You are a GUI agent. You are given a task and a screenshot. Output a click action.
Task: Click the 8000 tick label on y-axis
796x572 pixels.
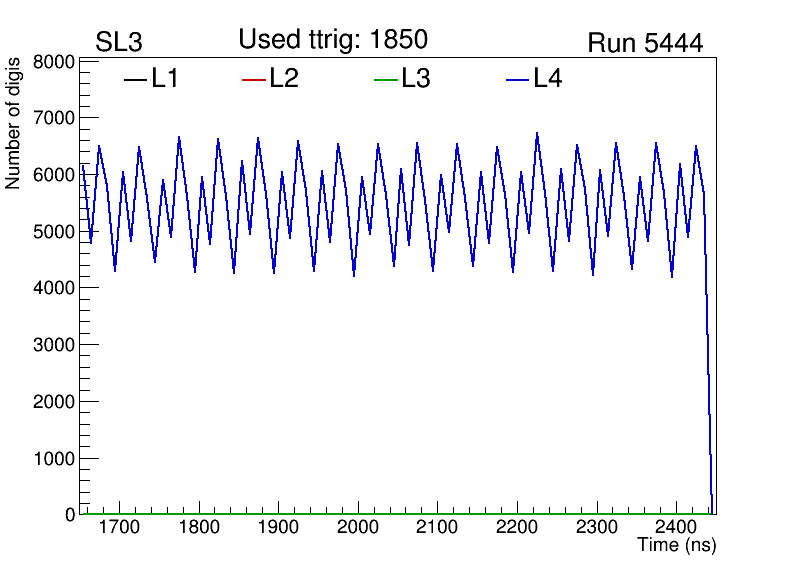56,62
